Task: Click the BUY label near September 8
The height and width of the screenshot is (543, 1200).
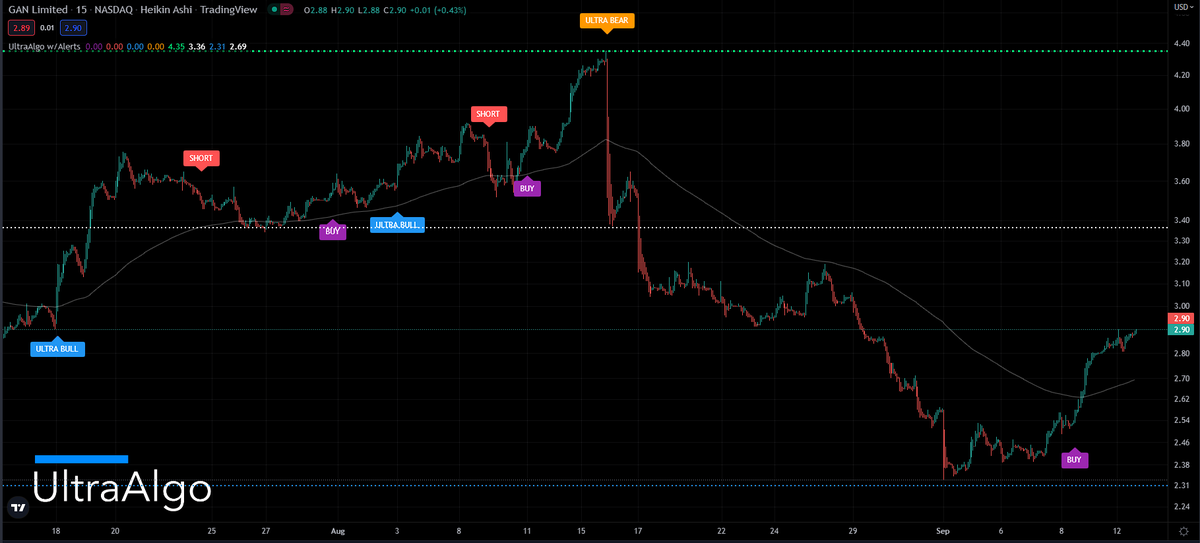Action: click(1074, 460)
